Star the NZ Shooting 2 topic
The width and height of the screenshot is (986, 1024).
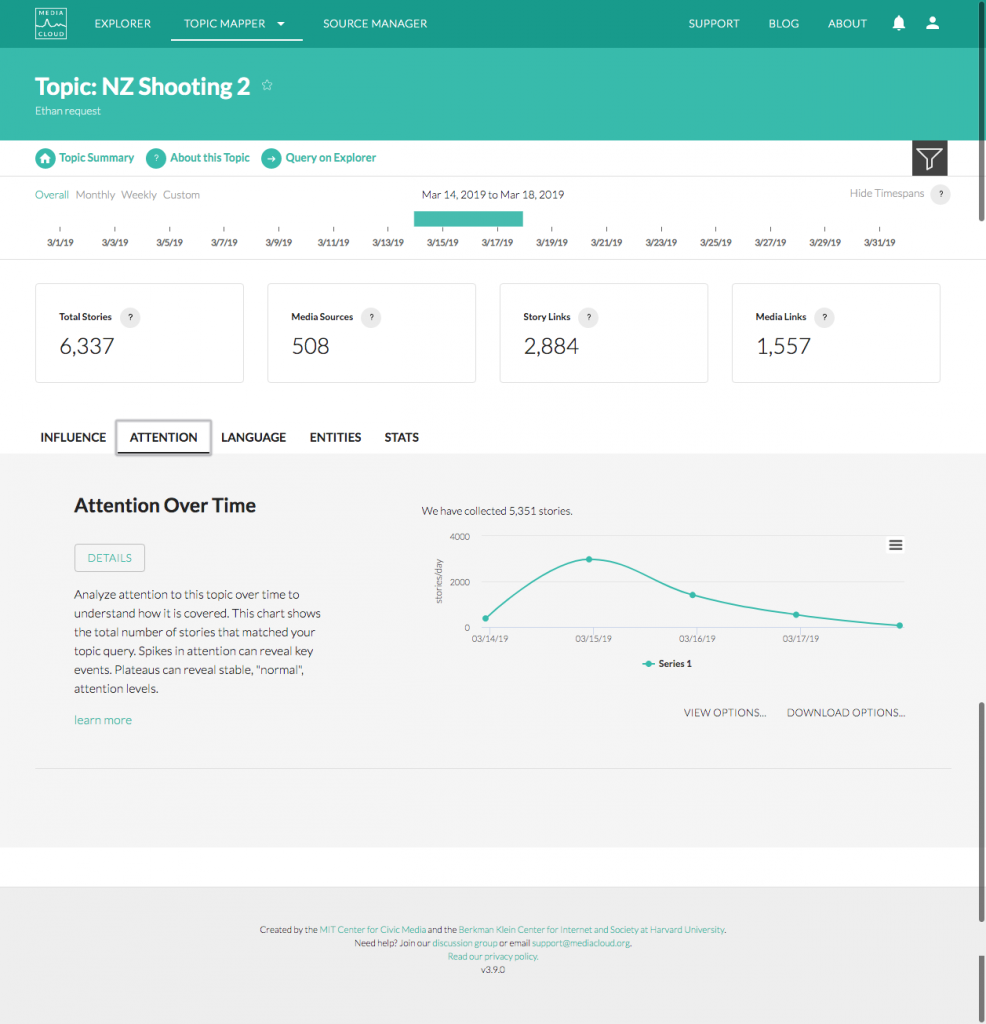[x=267, y=86]
